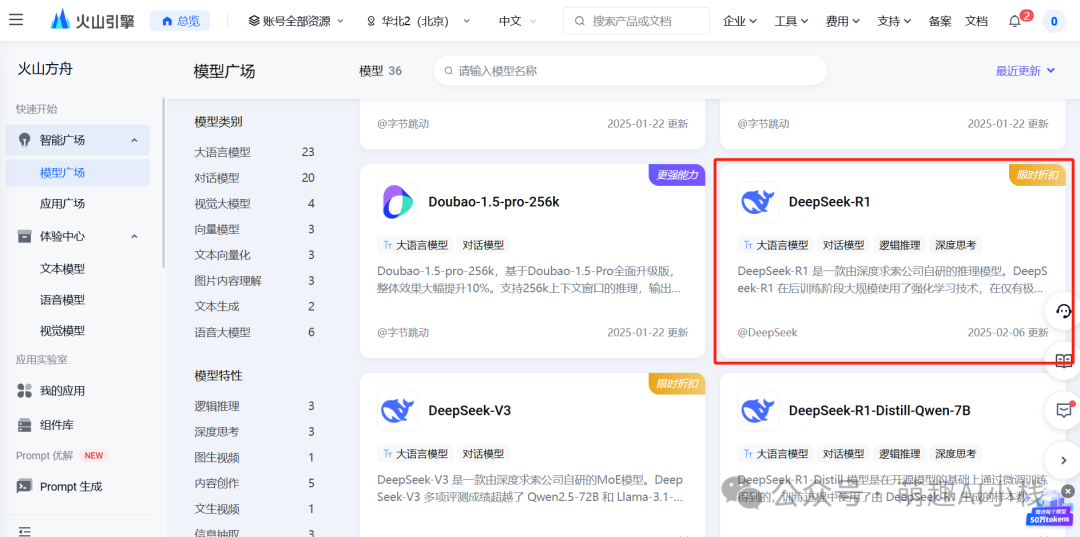Click 逻辑推理 tag on DeepSeek-R1 card
The height and width of the screenshot is (537, 1080).
[900, 245]
